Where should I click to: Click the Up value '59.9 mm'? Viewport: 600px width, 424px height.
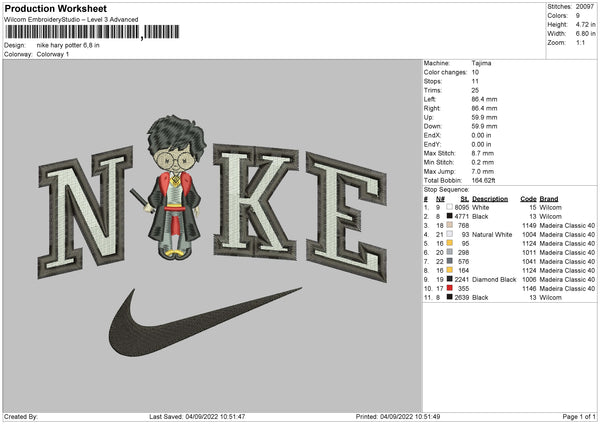(x=484, y=117)
